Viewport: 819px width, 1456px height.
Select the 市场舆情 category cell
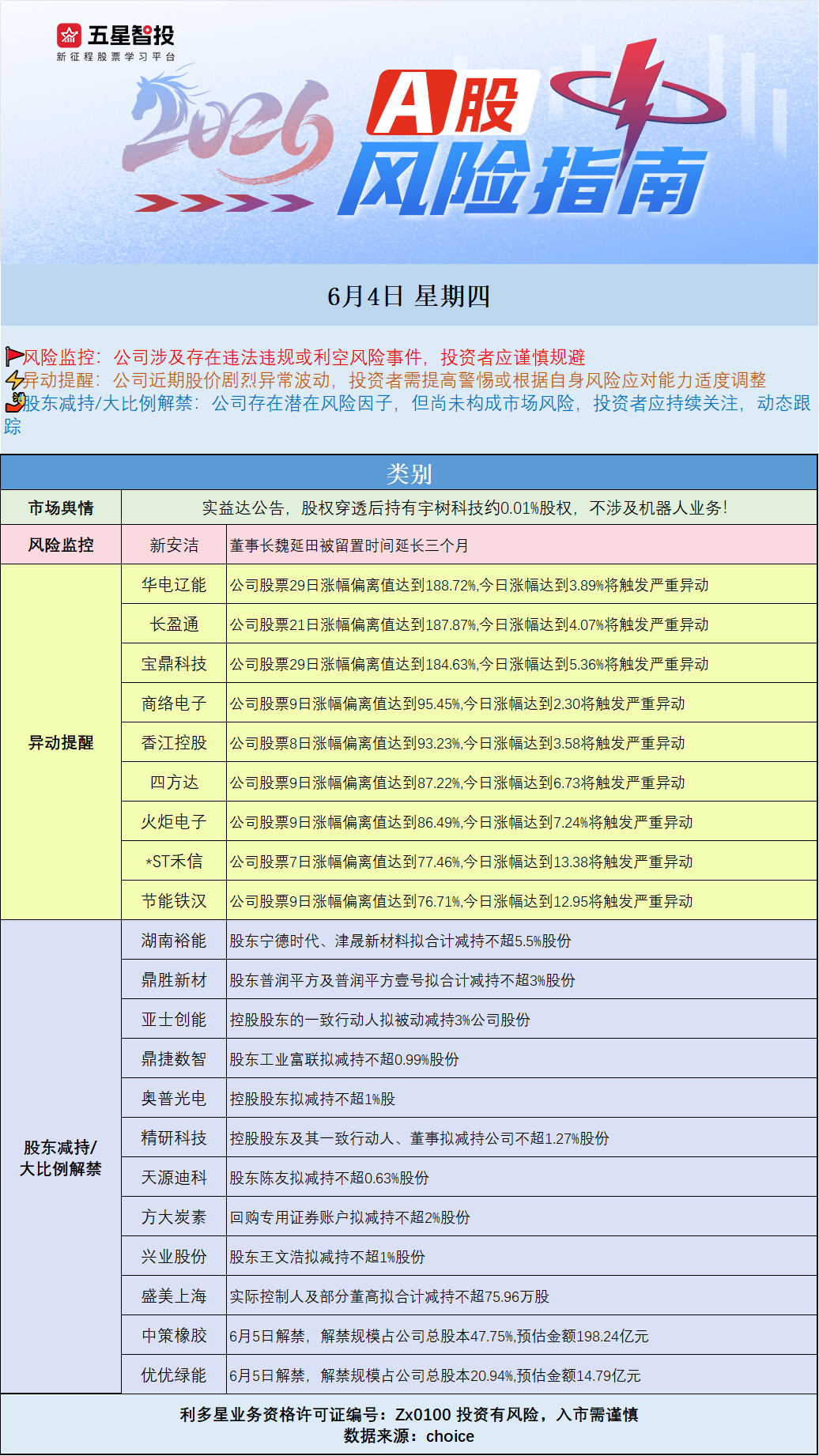(61, 507)
